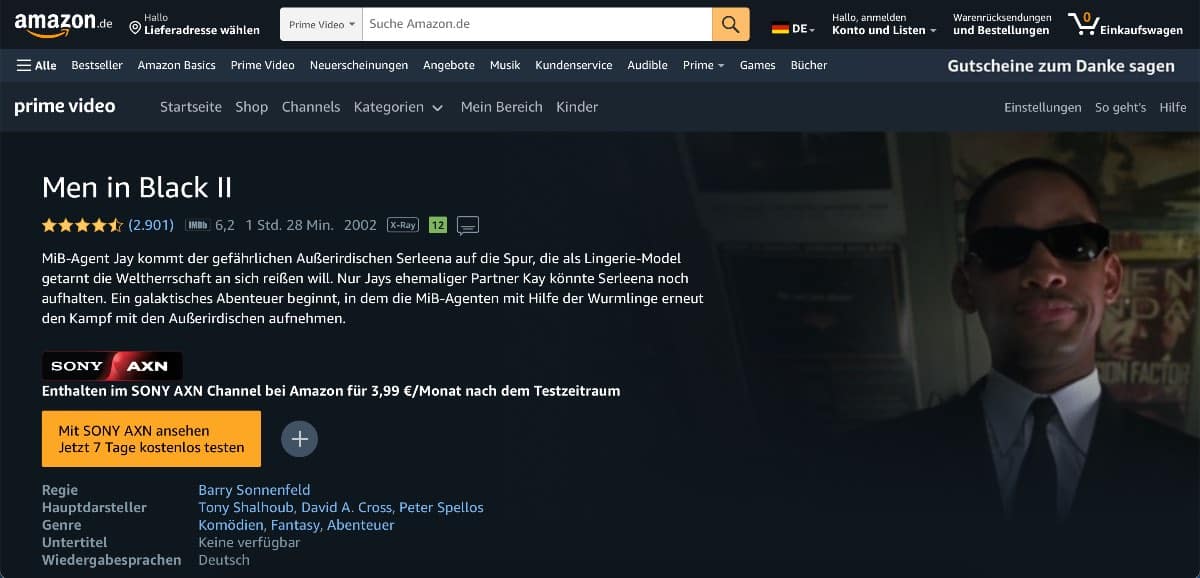Add Men in Black II to watchlist
1200x578 pixels.
[299, 438]
